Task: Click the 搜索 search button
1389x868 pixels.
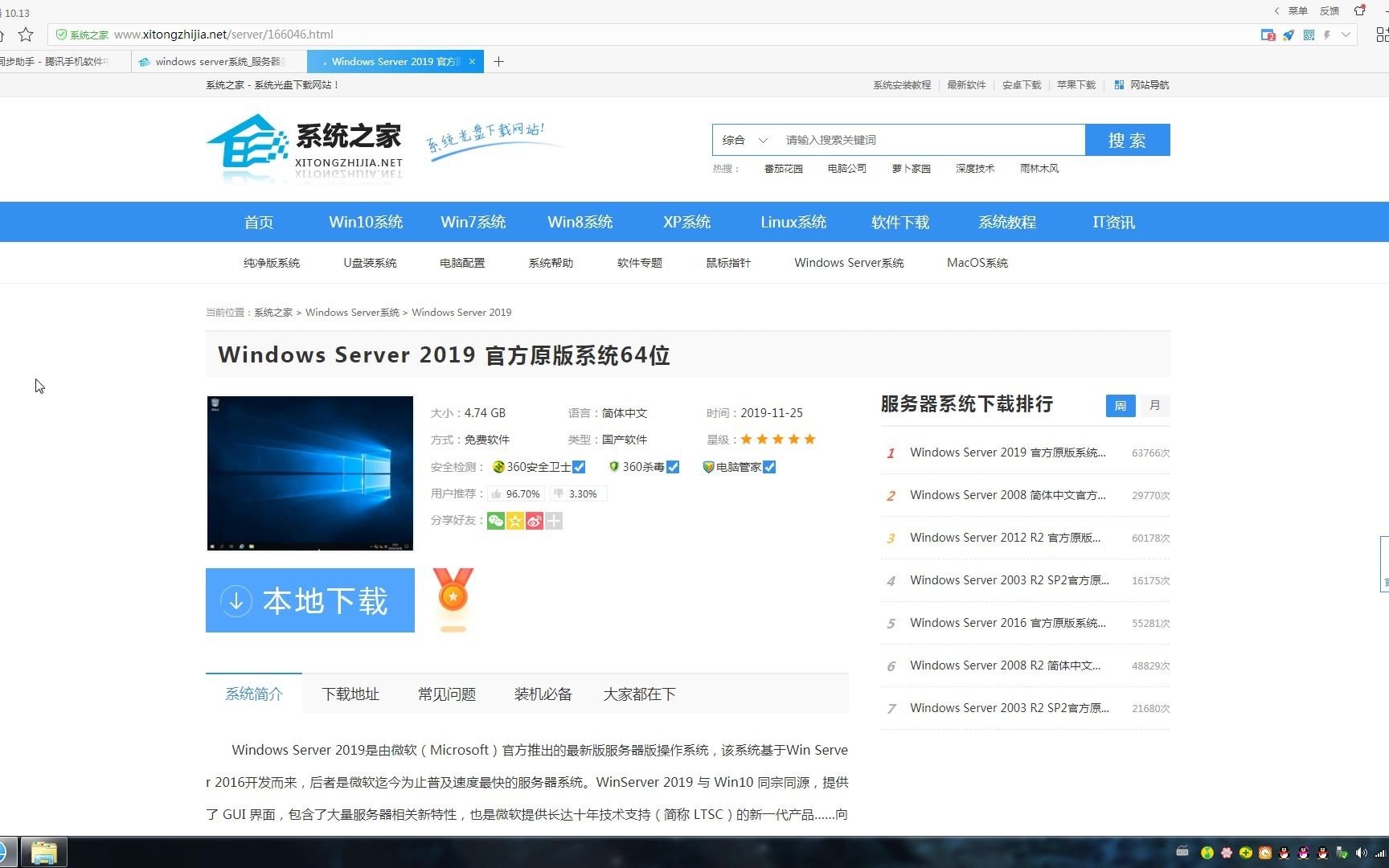Action: point(1128,140)
